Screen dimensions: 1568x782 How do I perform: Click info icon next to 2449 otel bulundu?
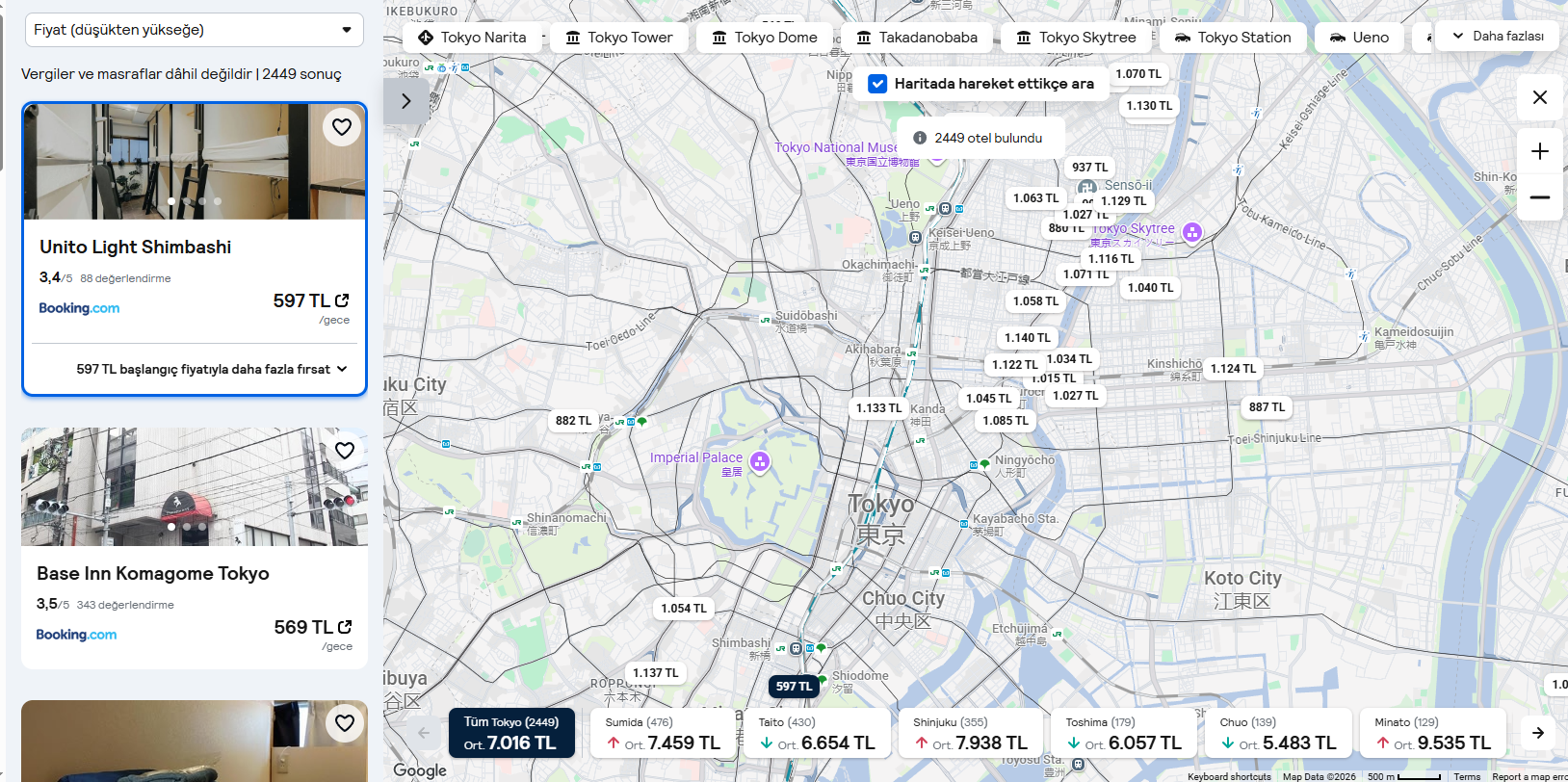point(920,138)
